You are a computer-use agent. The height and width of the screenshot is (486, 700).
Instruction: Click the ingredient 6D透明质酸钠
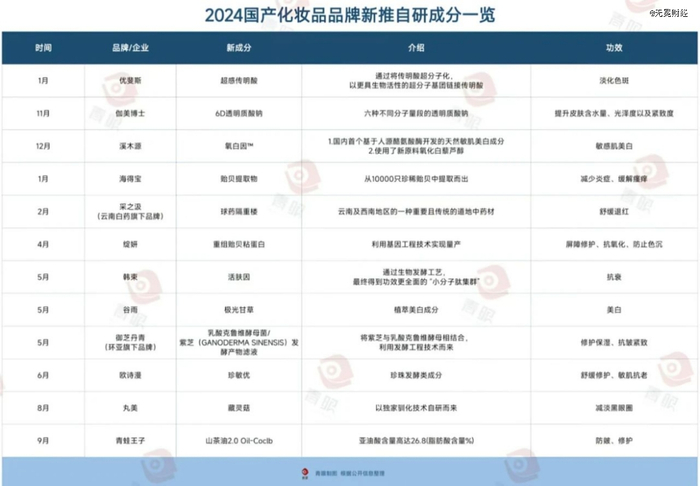(x=239, y=113)
